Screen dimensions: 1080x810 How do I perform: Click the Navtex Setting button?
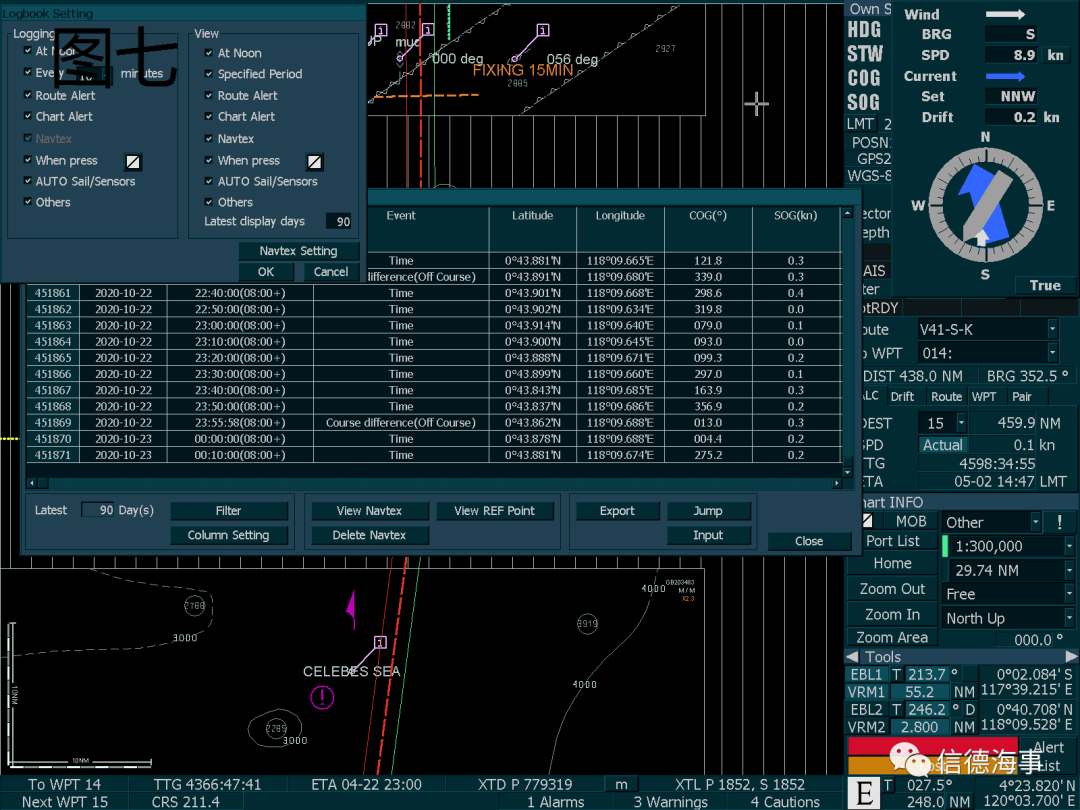(x=299, y=251)
